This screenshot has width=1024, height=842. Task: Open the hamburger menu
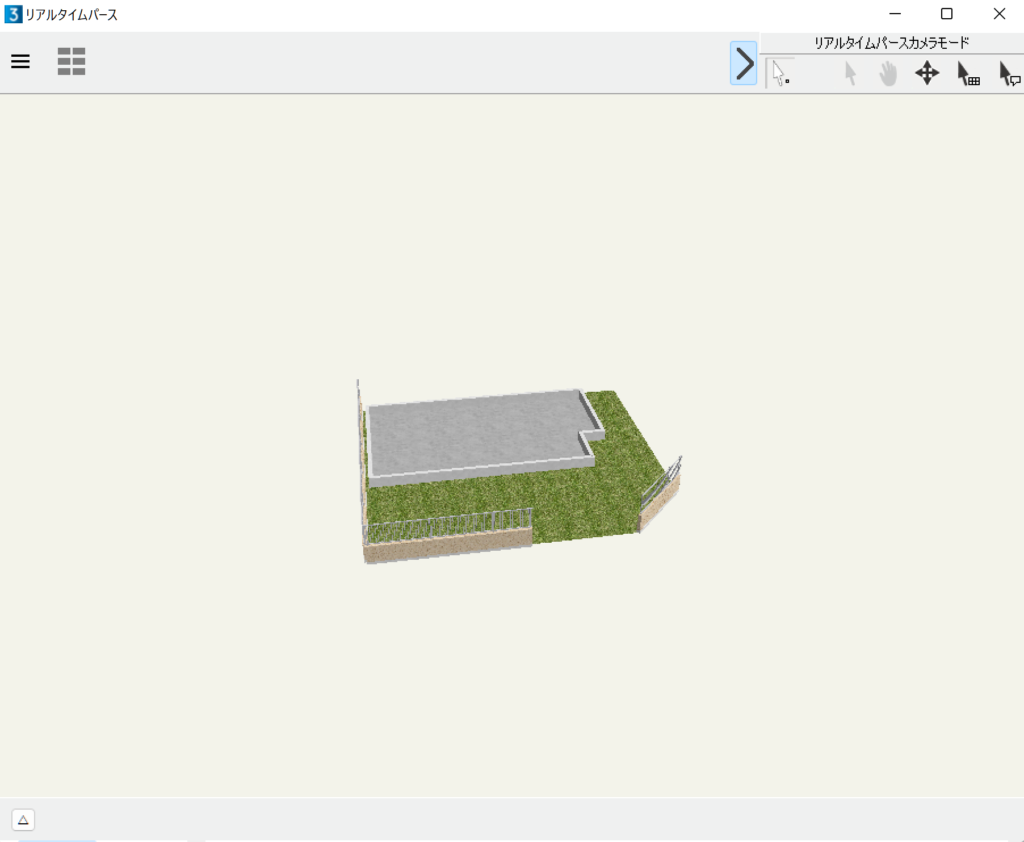click(x=20, y=62)
